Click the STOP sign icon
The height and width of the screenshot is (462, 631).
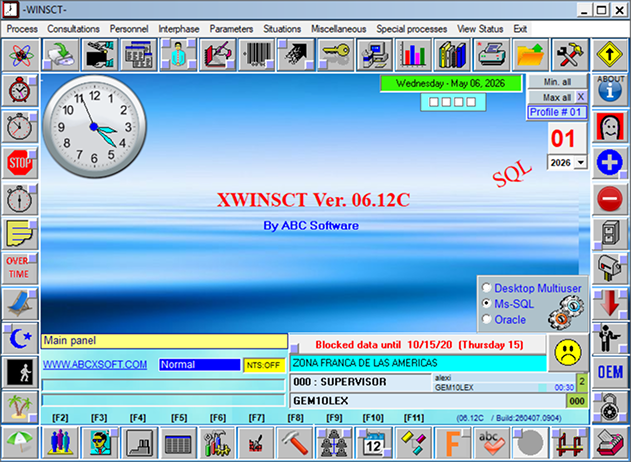click(20, 163)
